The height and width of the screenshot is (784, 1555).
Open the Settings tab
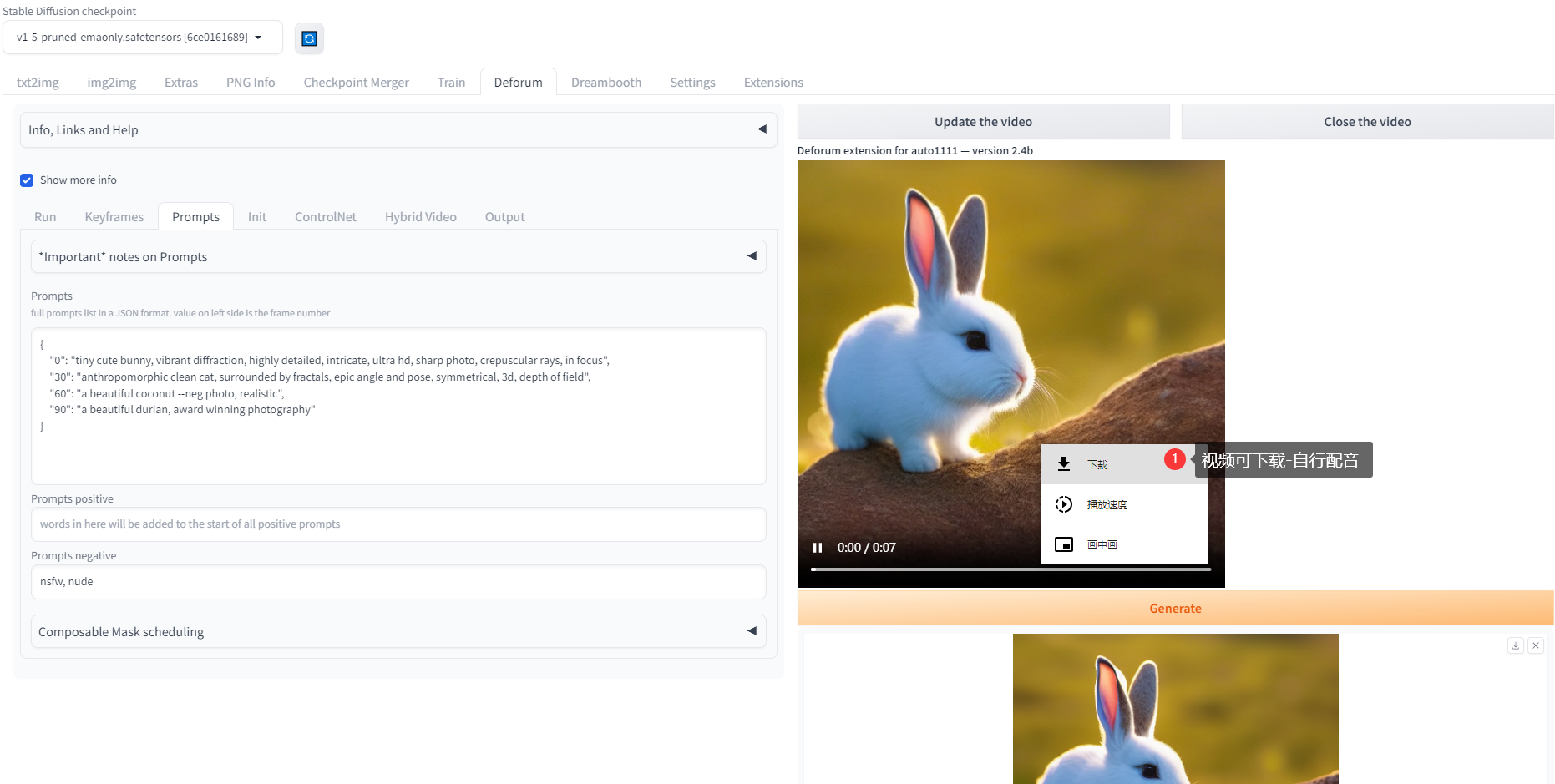coord(693,83)
